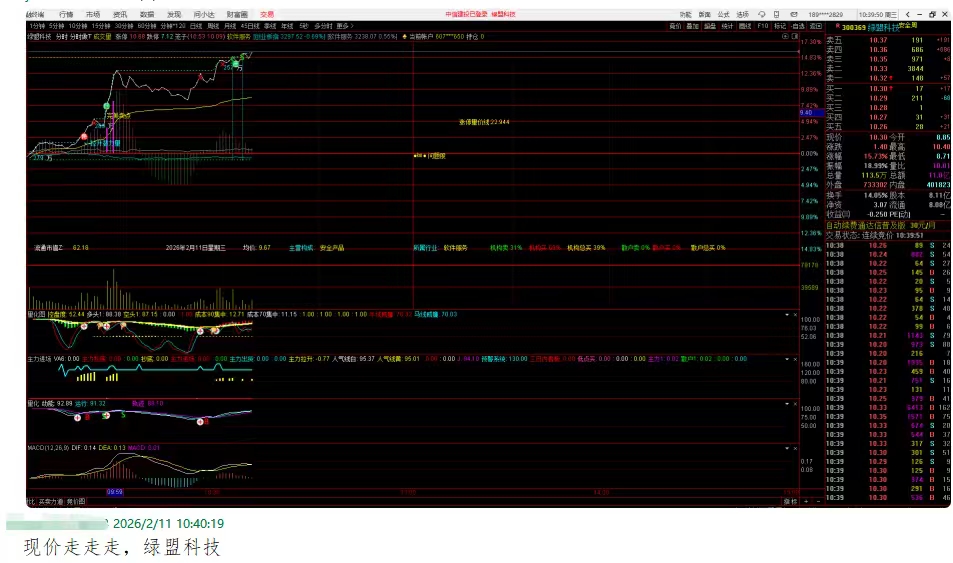Open the 资讯 menu
The width and height of the screenshot is (953, 563).
120,14
